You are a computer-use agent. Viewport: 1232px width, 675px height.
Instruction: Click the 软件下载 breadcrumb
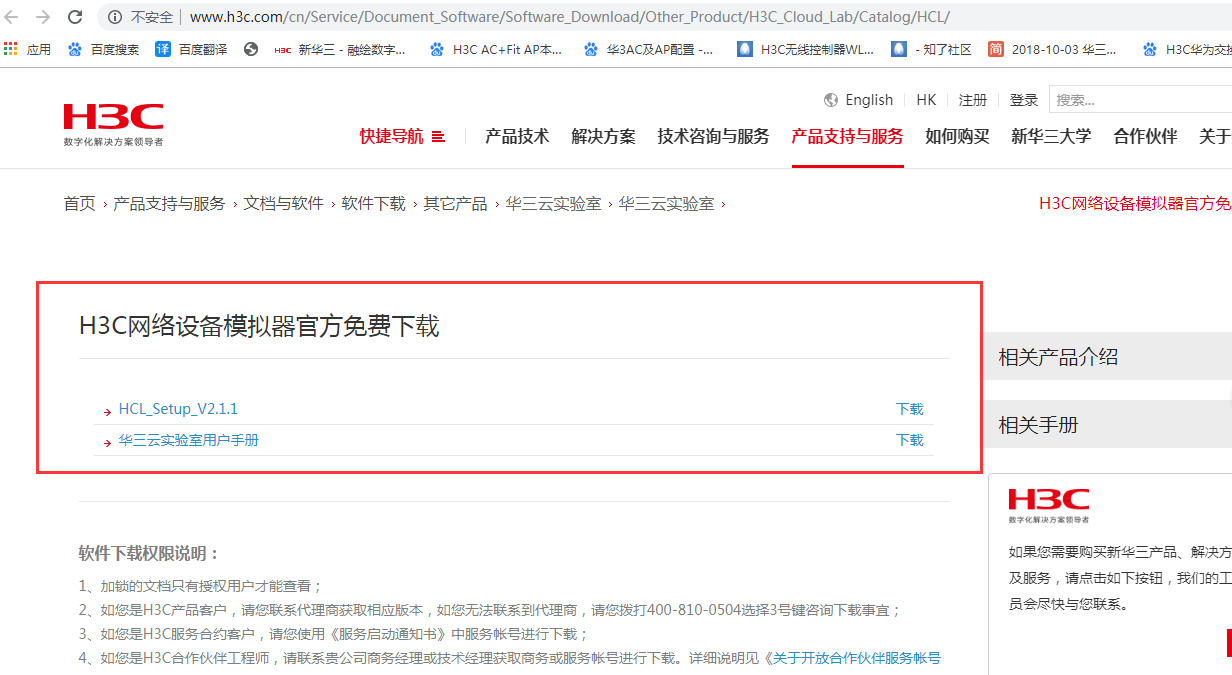tap(373, 203)
